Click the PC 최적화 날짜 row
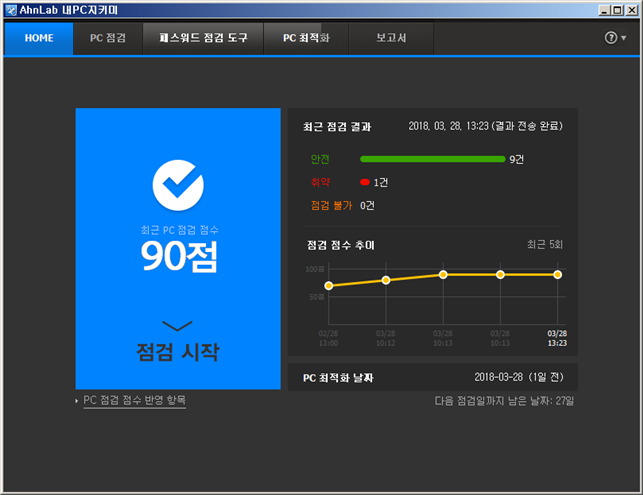The image size is (643, 495). coord(433,377)
